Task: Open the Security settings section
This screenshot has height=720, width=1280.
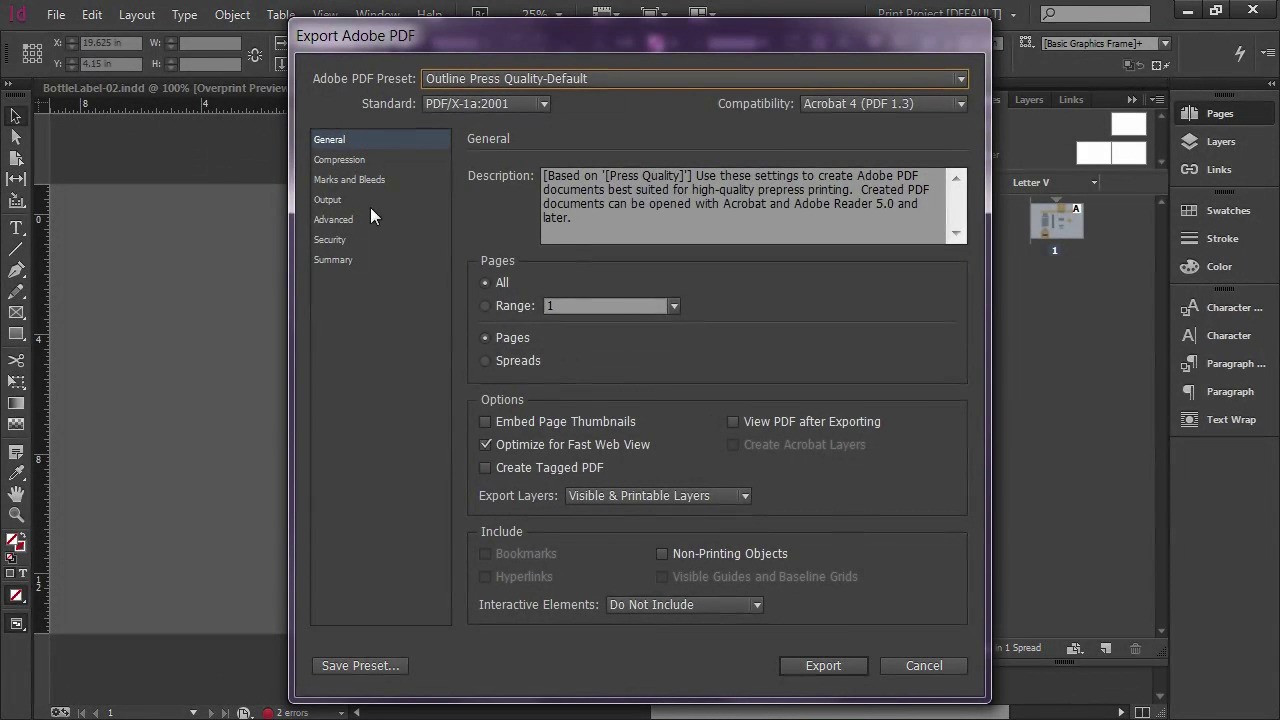Action: coord(329,240)
